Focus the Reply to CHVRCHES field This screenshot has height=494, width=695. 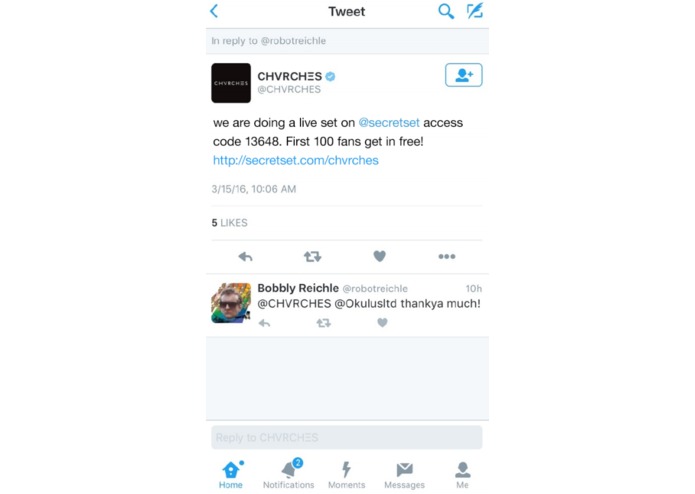tap(347, 438)
